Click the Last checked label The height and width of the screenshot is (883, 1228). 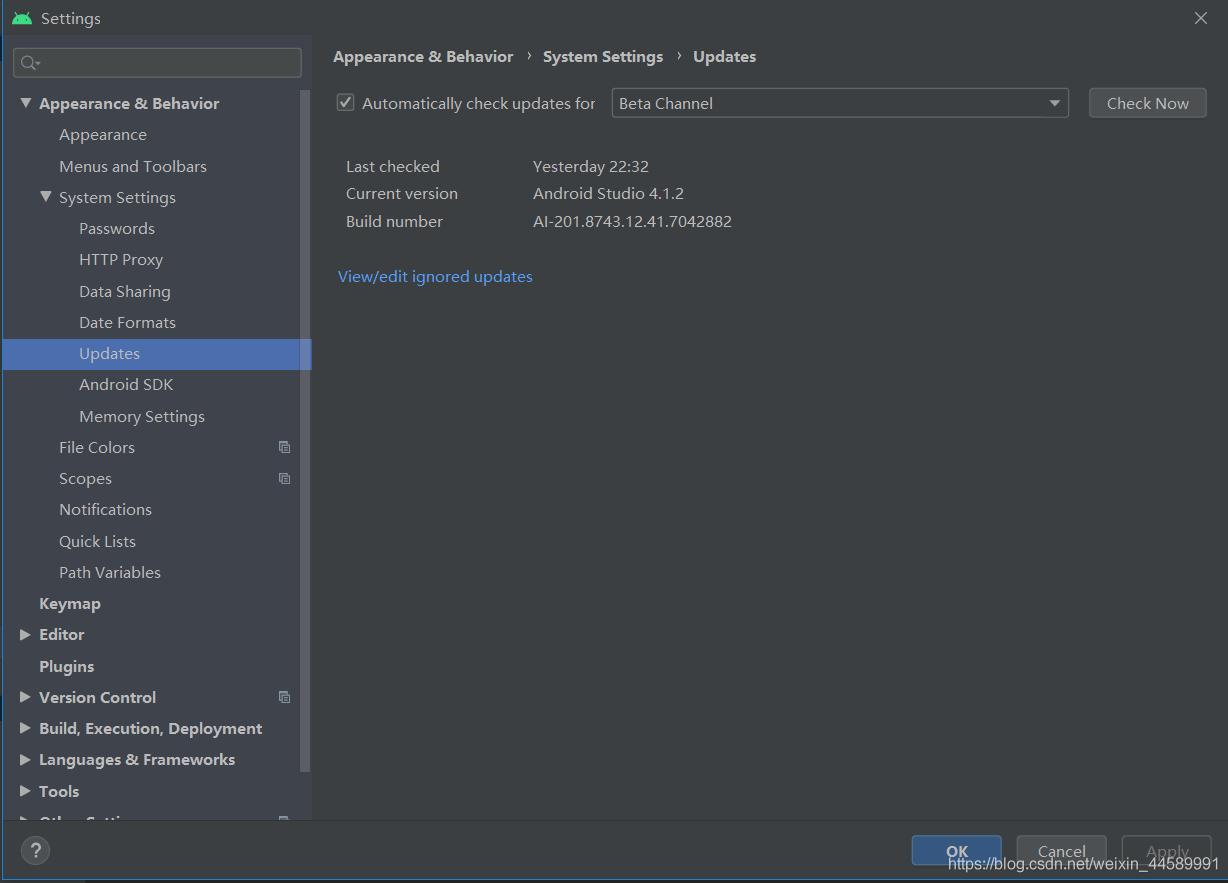(x=393, y=166)
